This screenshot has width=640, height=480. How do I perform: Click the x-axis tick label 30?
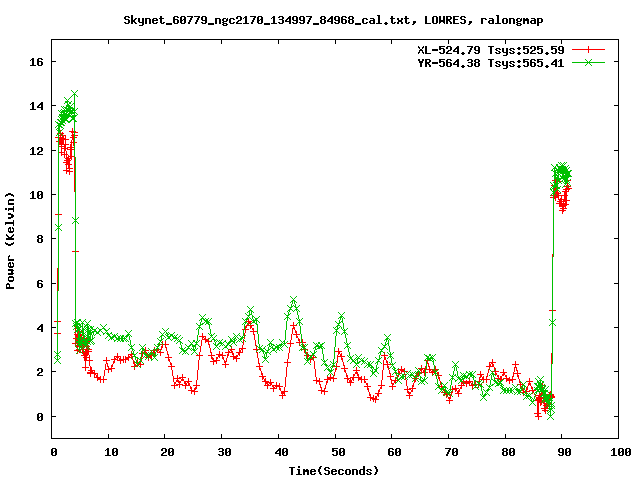224,452
